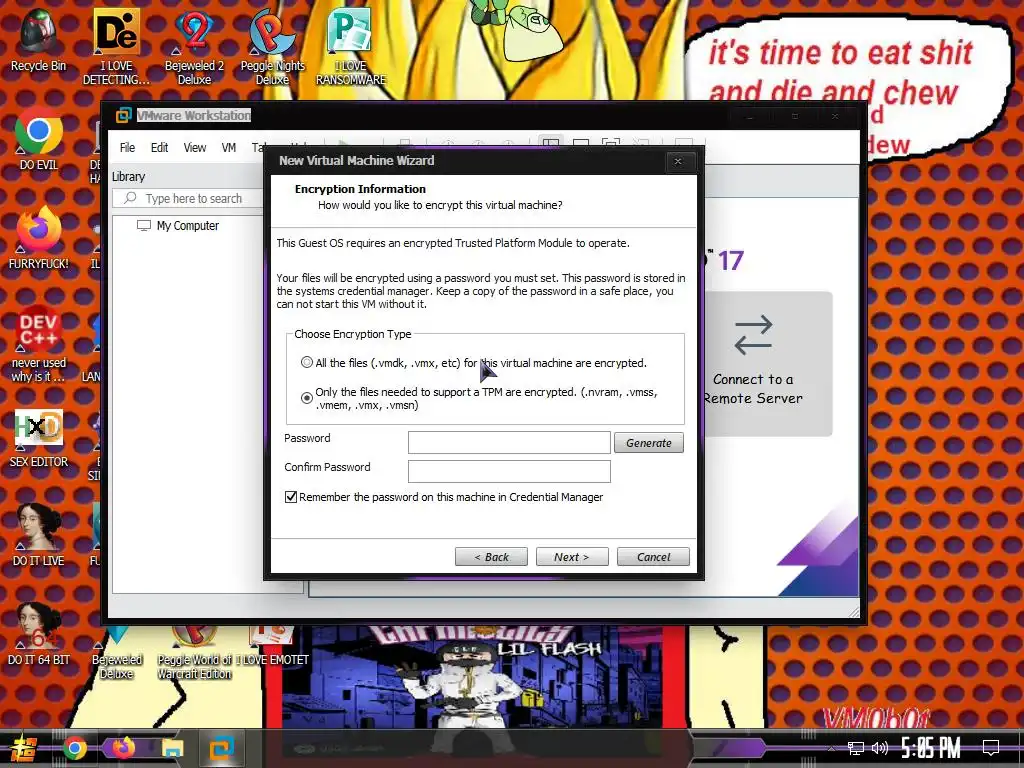Open the DO IT LIVE desktop icon
This screenshot has height=768, width=1024.
[x=38, y=534]
